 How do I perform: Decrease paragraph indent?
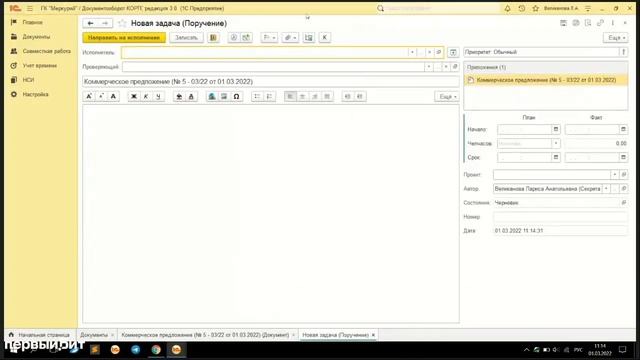347,96
